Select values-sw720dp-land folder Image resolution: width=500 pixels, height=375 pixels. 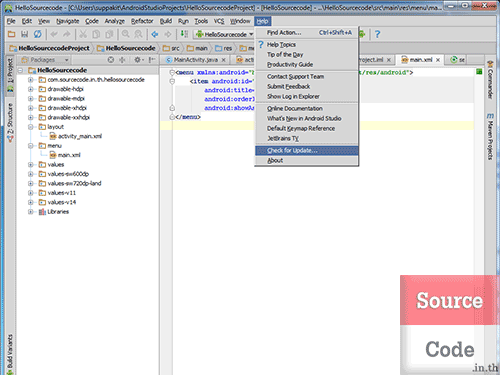tap(70, 183)
